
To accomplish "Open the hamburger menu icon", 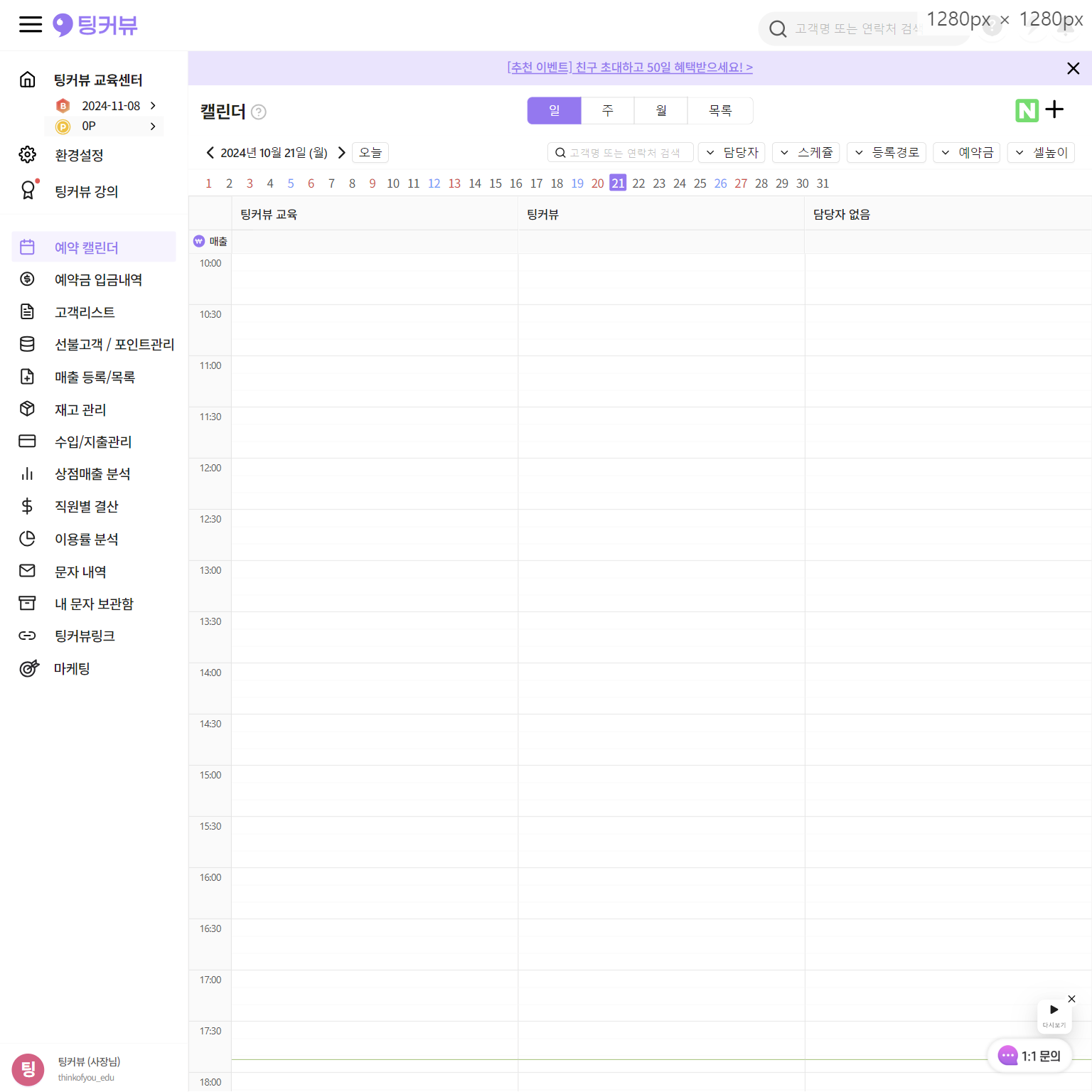I will click(x=31, y=25).
